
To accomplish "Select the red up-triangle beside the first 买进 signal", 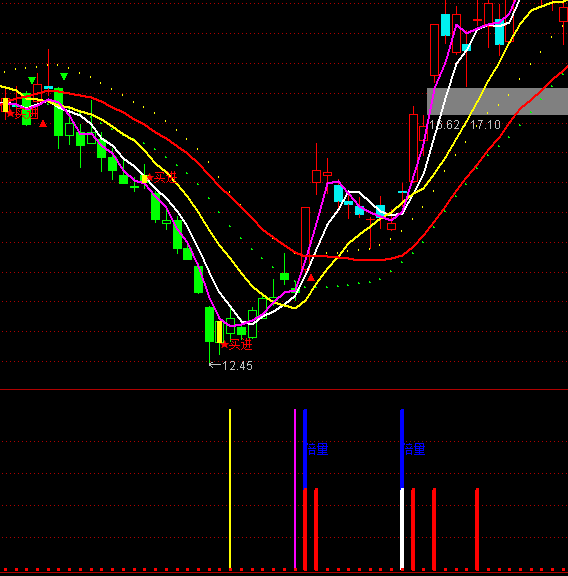I will tap(43, 124).
